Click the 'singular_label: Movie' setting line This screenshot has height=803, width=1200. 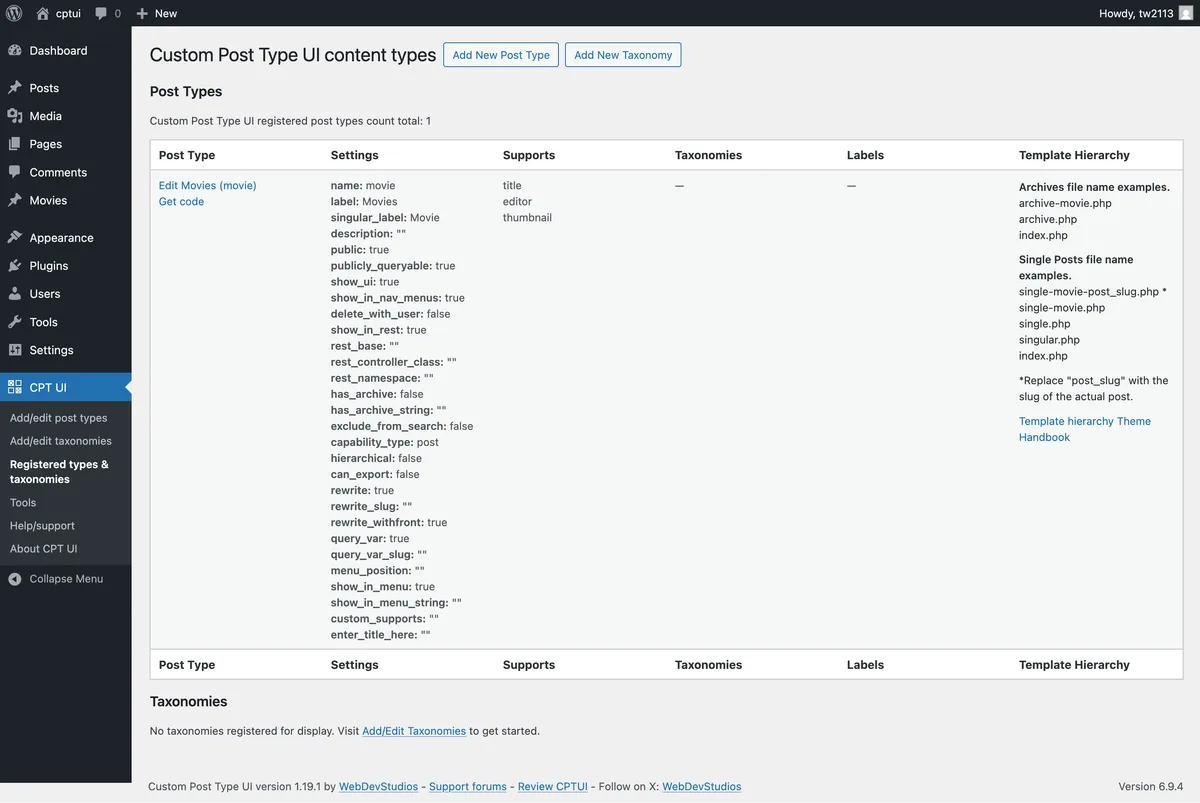point(385,217)
